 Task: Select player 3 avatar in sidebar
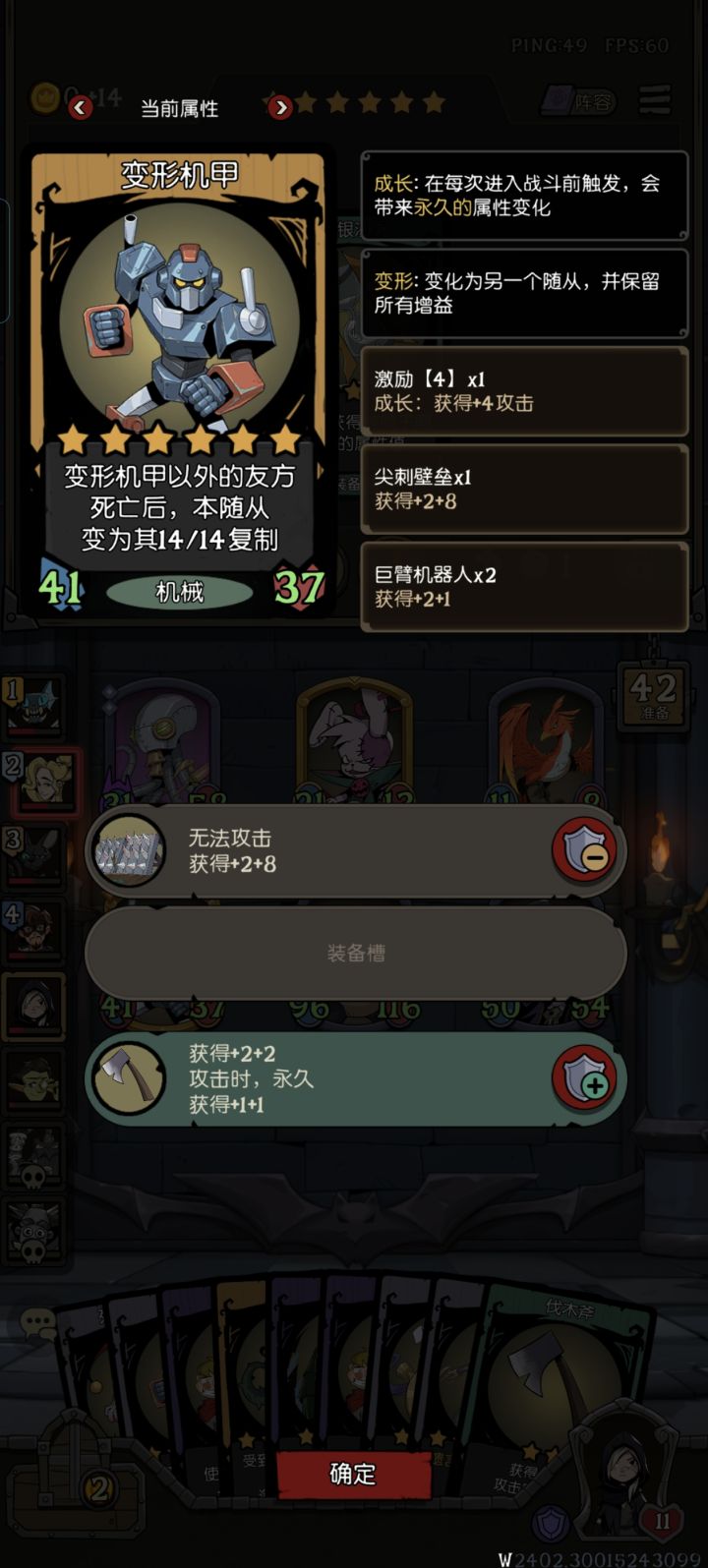click(x=35, y=855)
